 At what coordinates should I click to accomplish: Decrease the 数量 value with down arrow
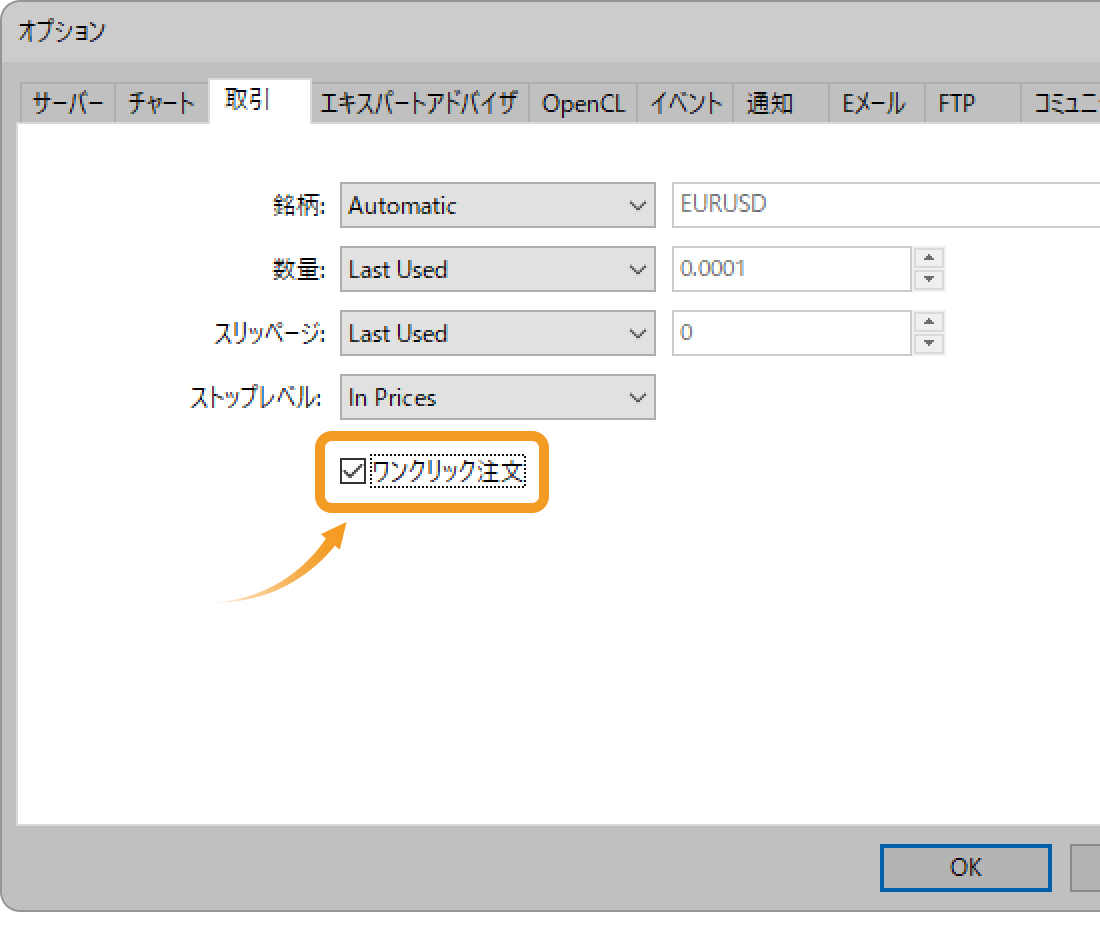[x=929, y=279]
